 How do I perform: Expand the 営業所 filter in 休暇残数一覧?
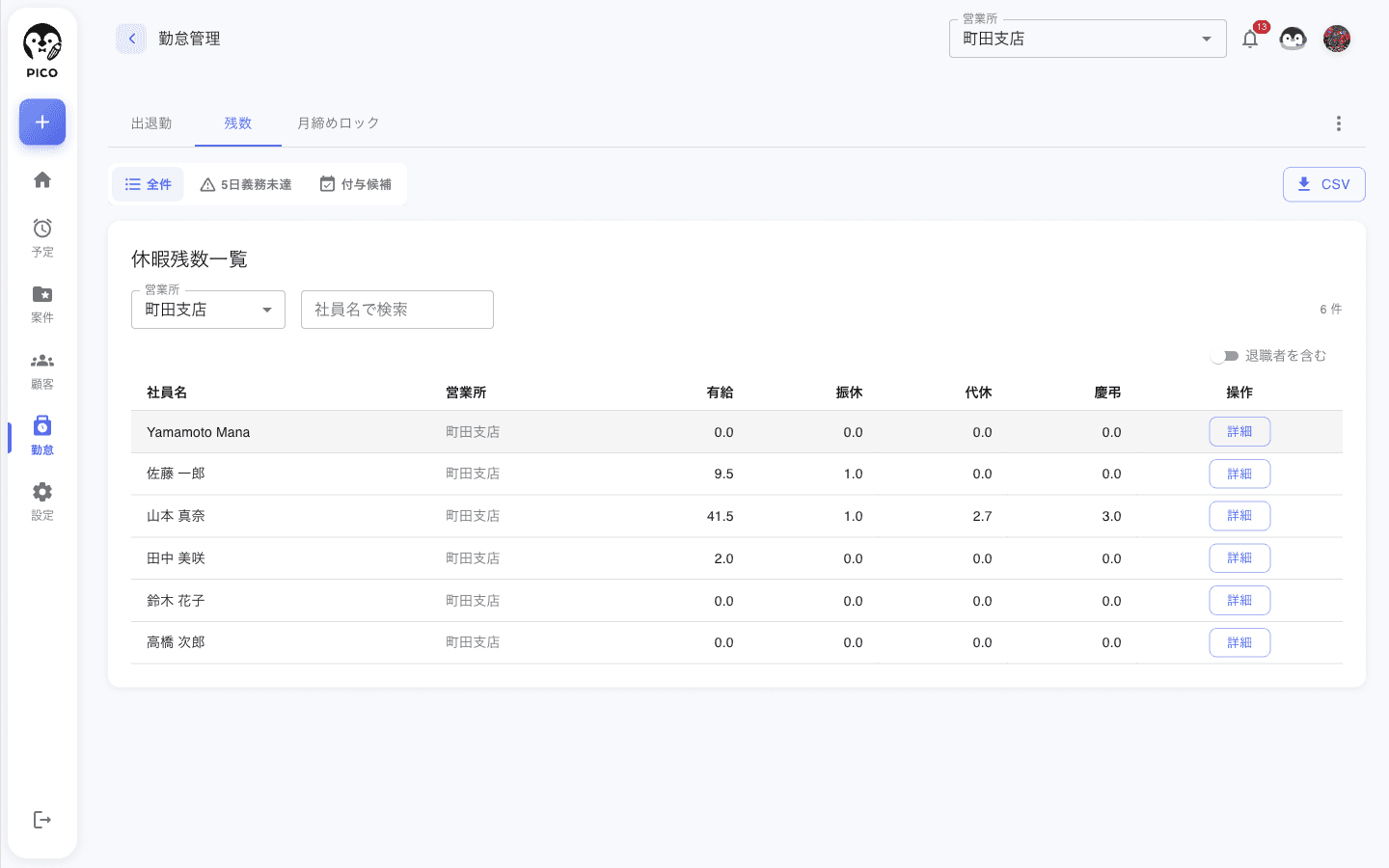pos(208,310)
